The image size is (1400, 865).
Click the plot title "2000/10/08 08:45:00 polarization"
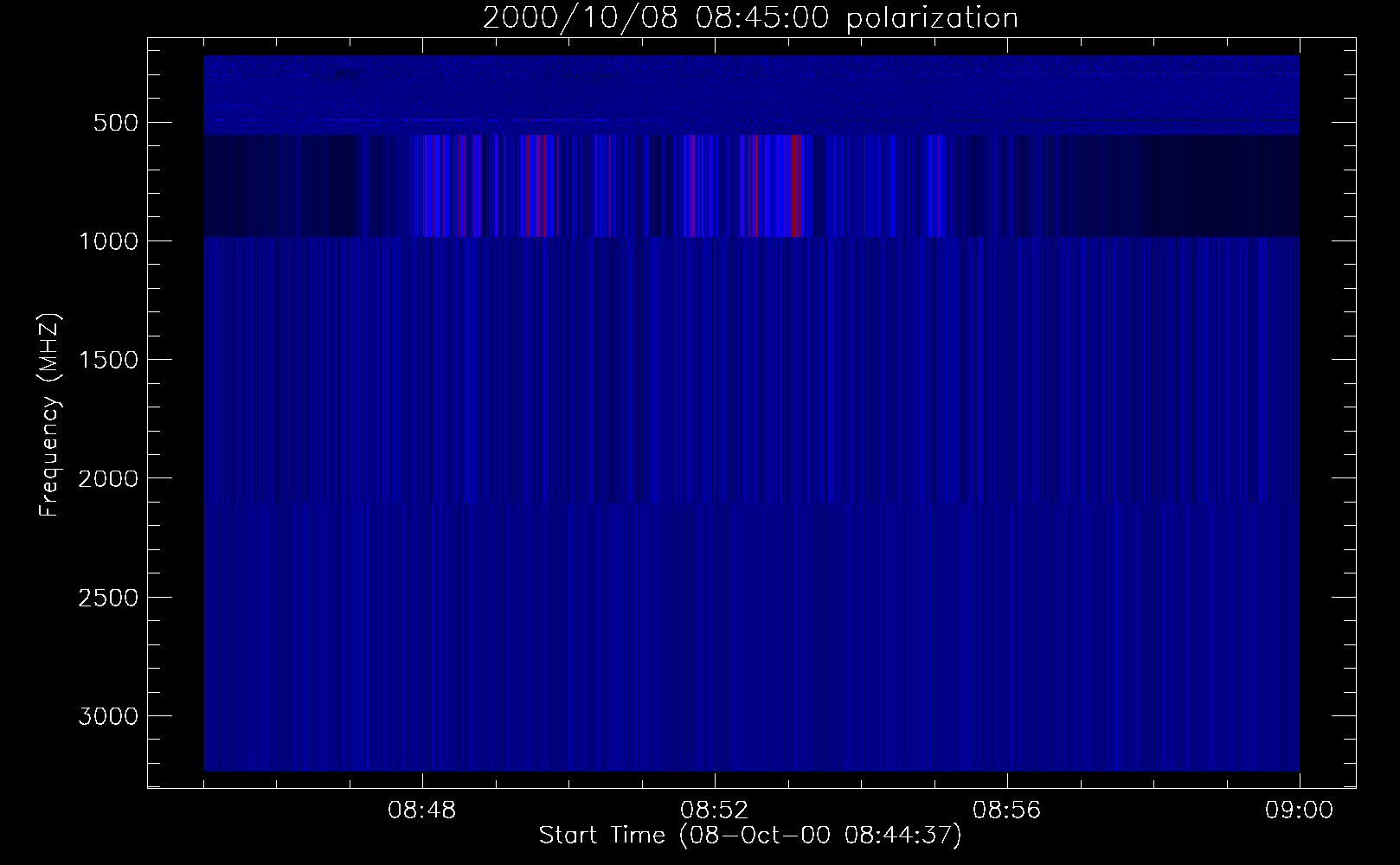[x=750, y=18]
